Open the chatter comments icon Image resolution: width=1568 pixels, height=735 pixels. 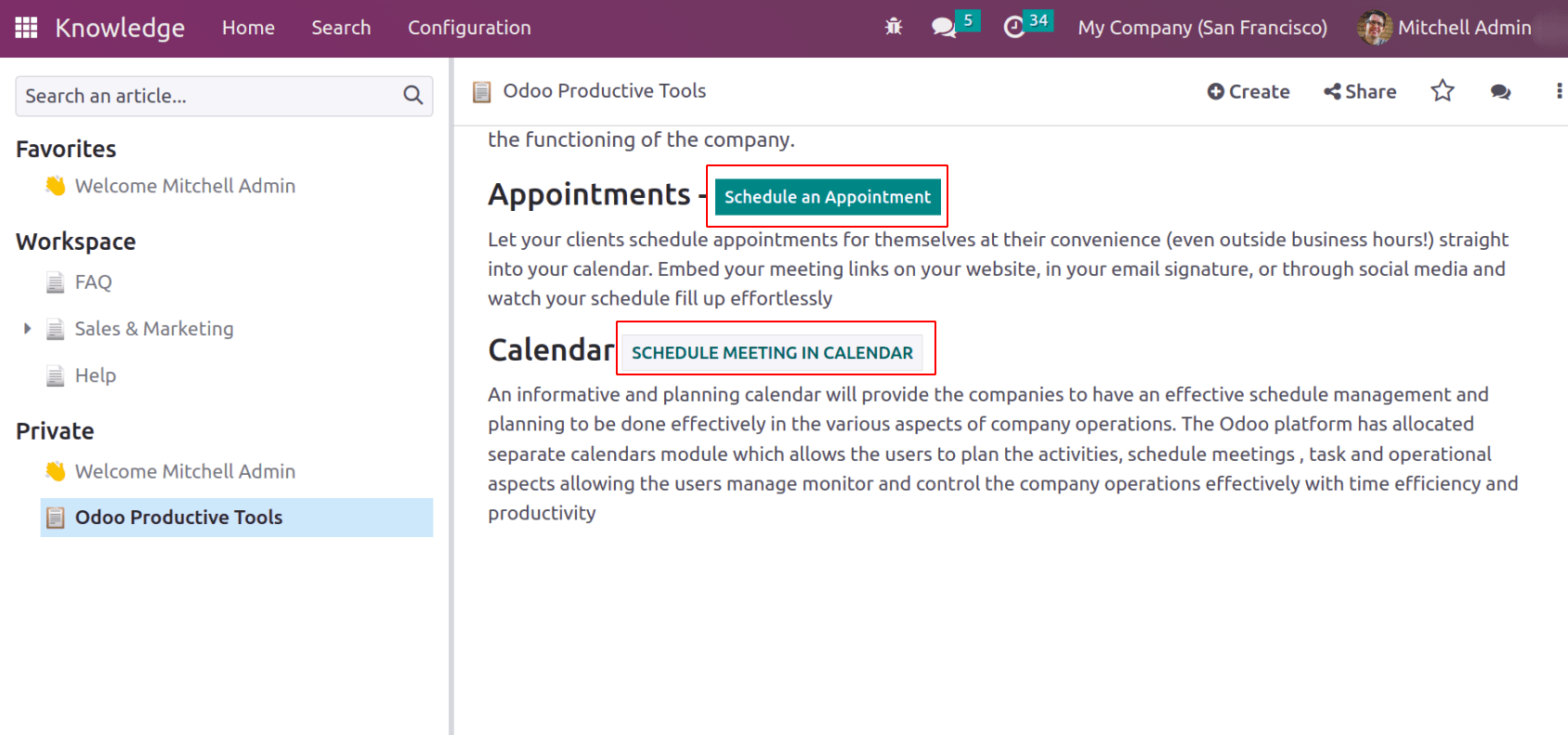1500,91
